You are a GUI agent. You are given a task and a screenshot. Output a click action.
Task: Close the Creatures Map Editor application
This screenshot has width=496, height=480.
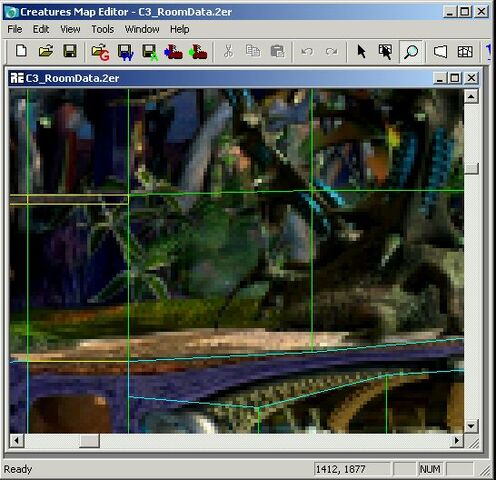482,12
